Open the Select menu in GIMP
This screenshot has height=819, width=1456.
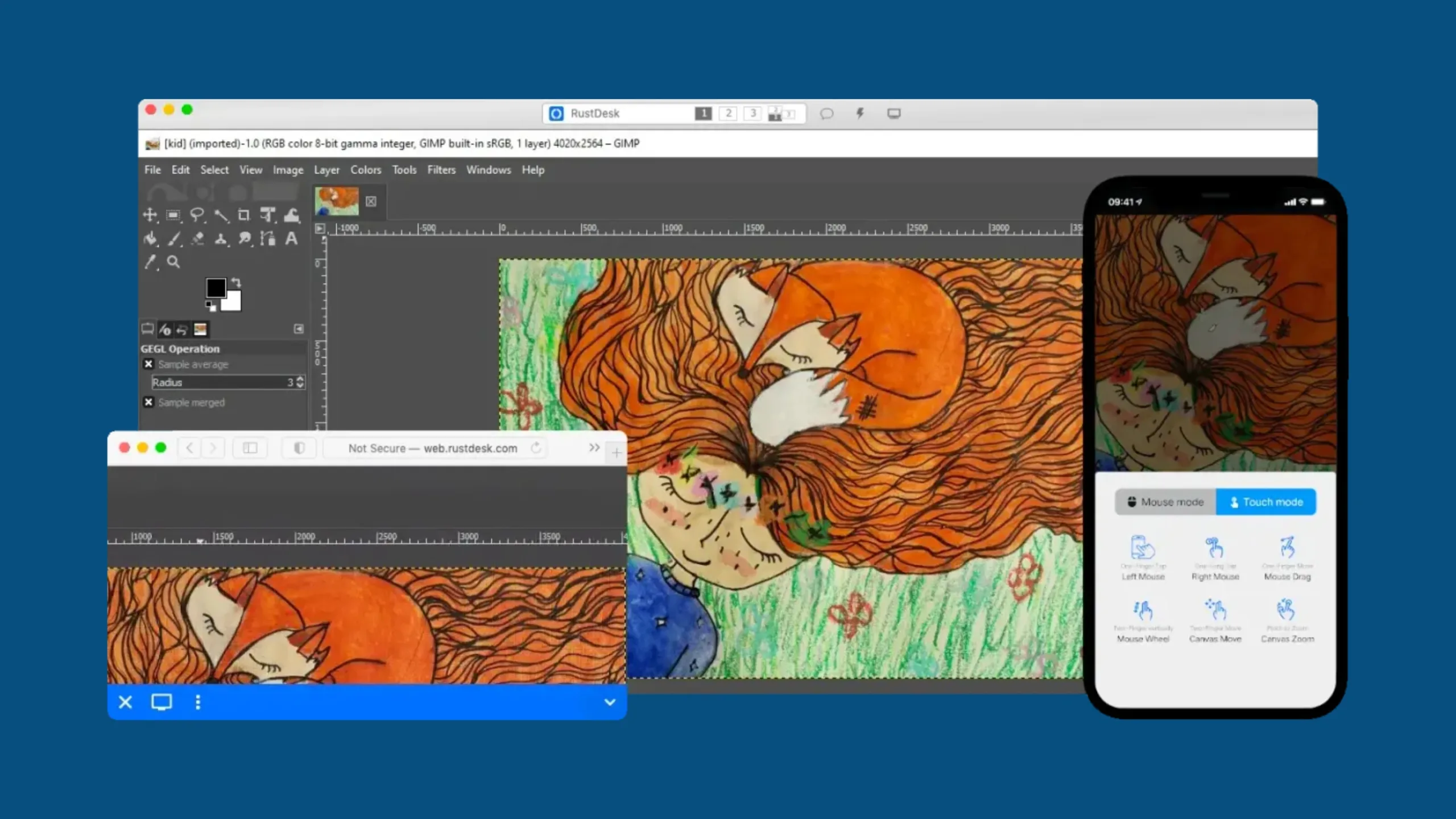(x=214, y=169)
